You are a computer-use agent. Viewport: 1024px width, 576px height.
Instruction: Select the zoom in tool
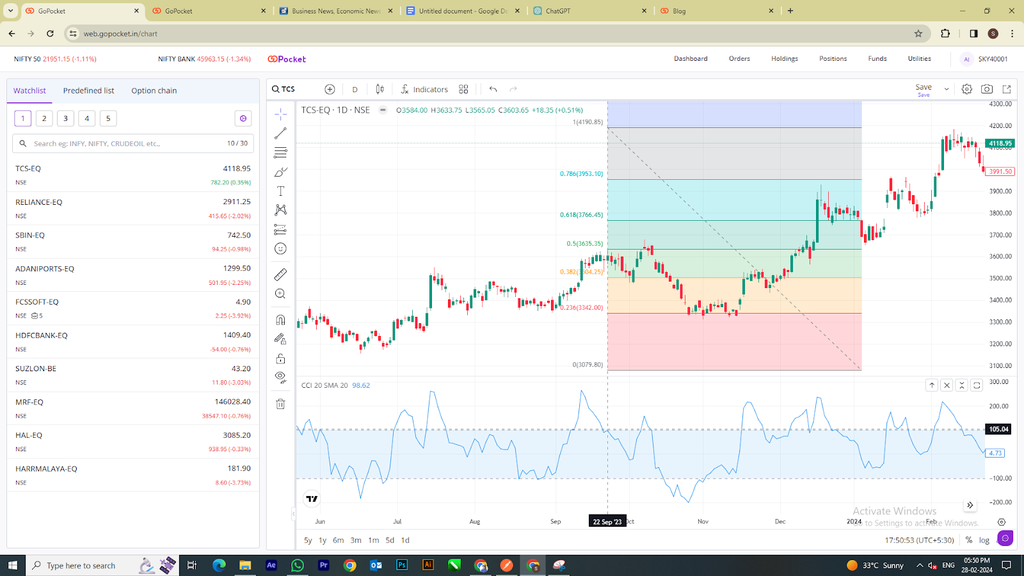(x=280, y=294)
